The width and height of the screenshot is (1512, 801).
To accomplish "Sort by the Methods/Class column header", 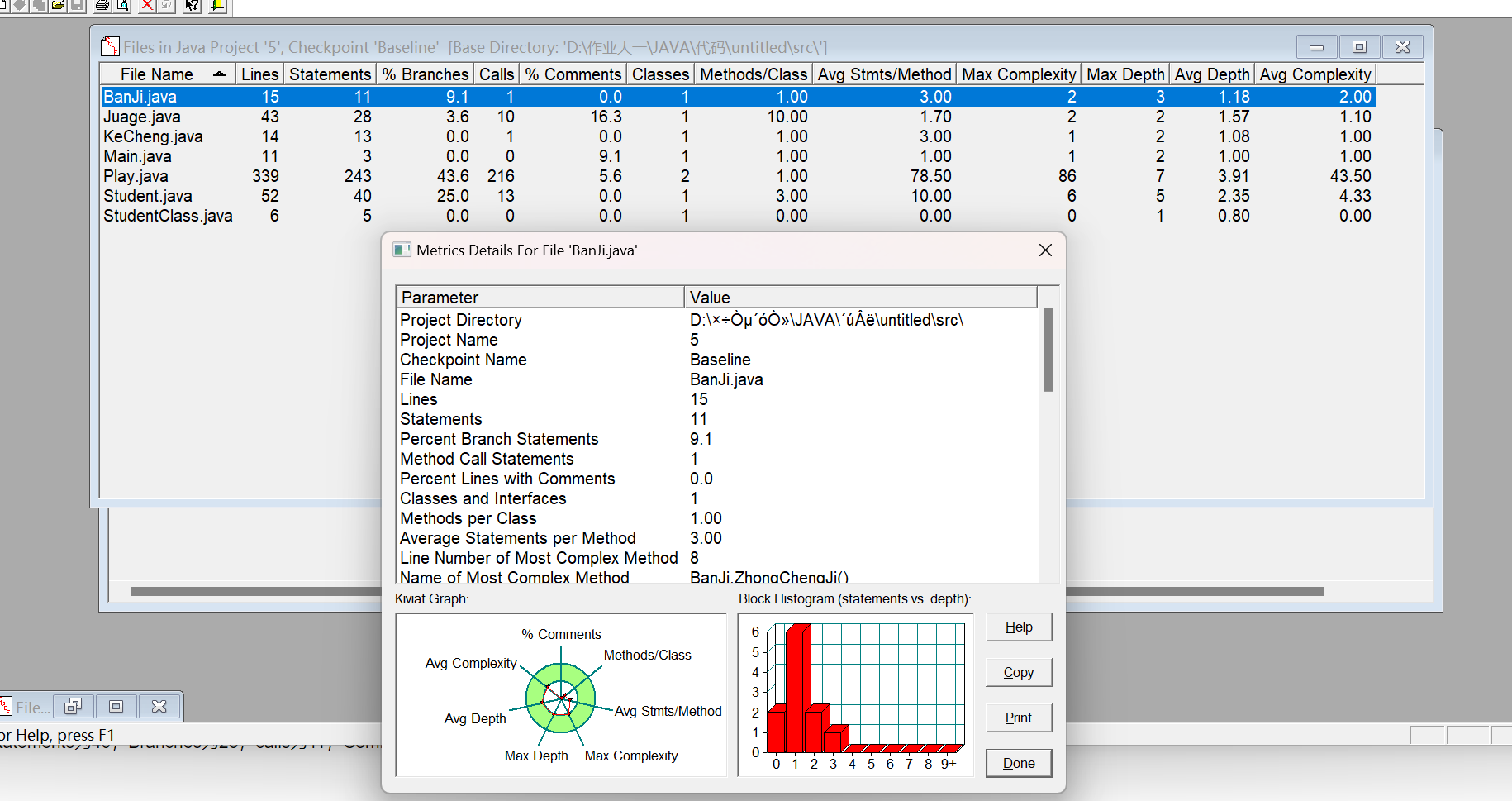I will pyautogui.click(x=754, y=74).
